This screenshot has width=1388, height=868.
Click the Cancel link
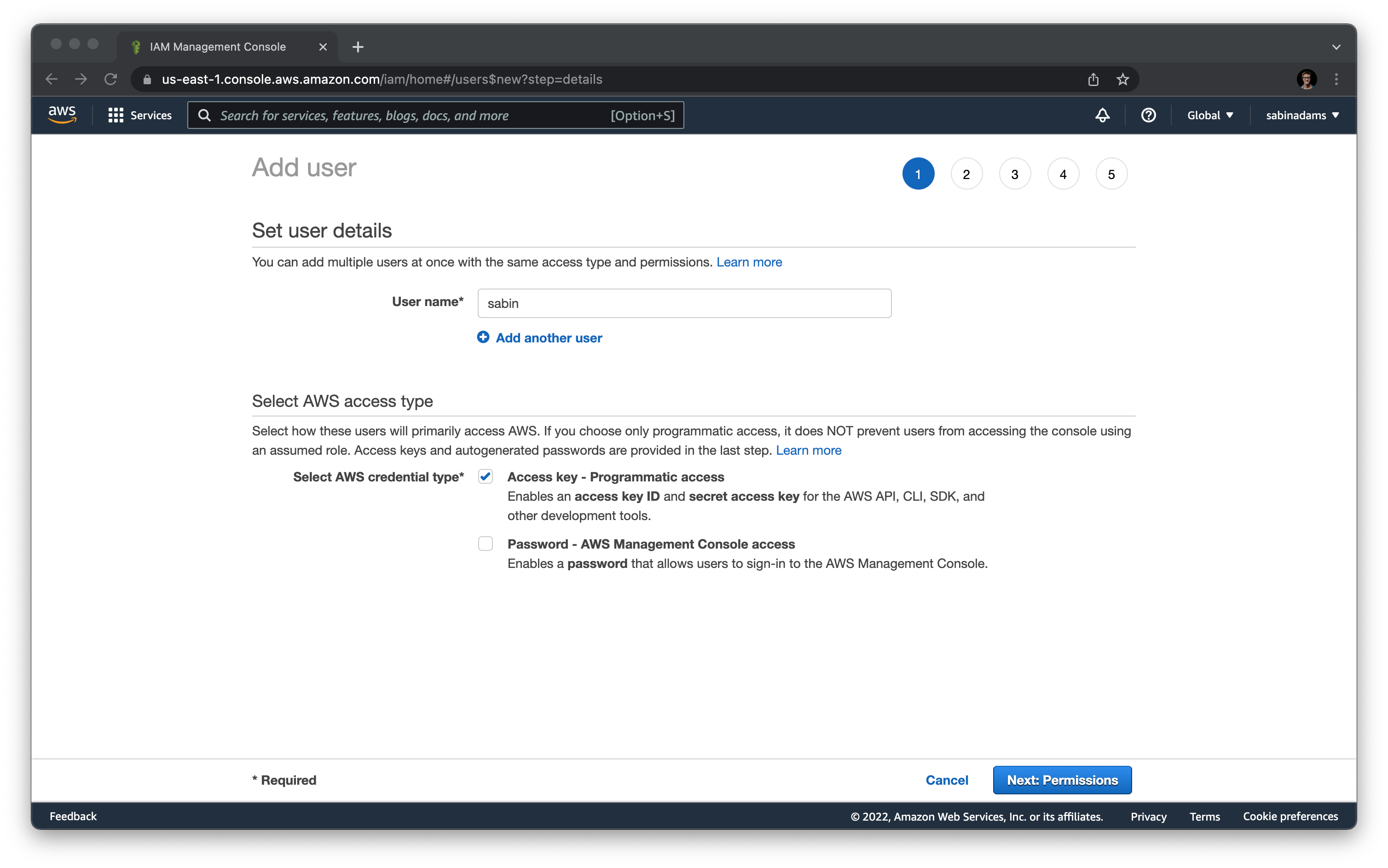[x=947, y=780]
